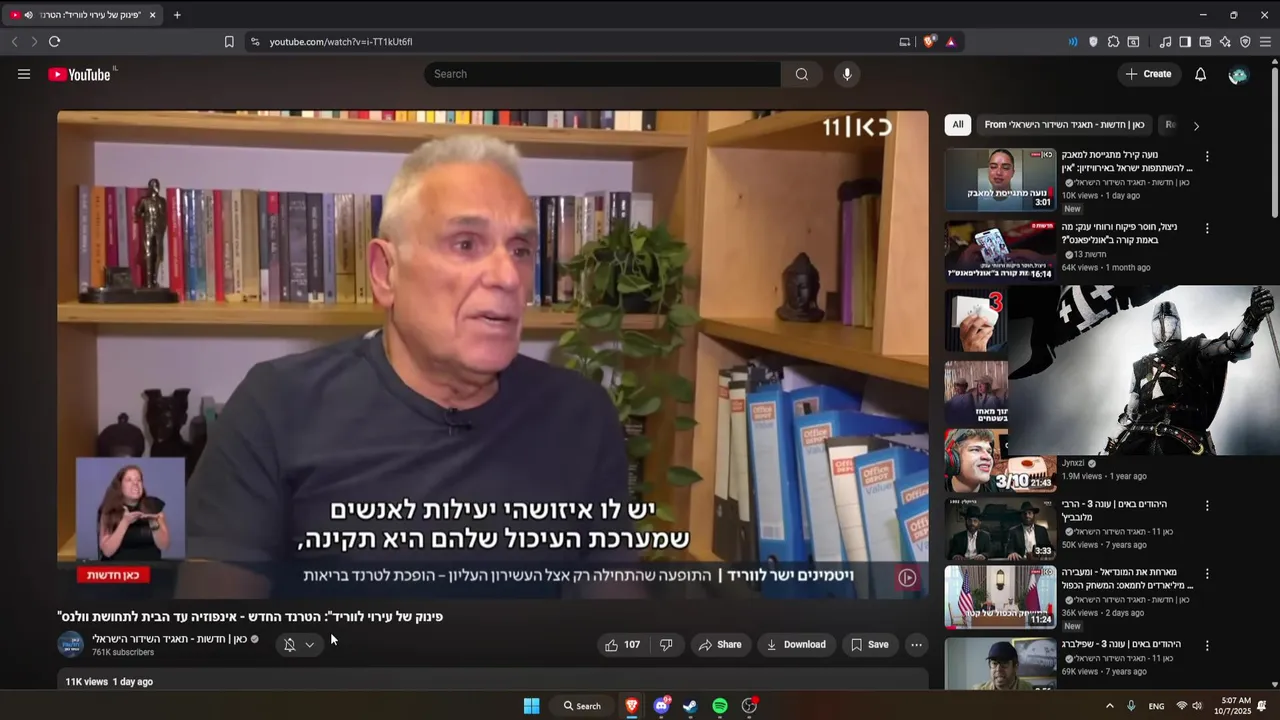The height and width of the screenshot is (720, 1280).
Task: Toggle the browser sidebar panel
Action: [x=1185, y=42]
